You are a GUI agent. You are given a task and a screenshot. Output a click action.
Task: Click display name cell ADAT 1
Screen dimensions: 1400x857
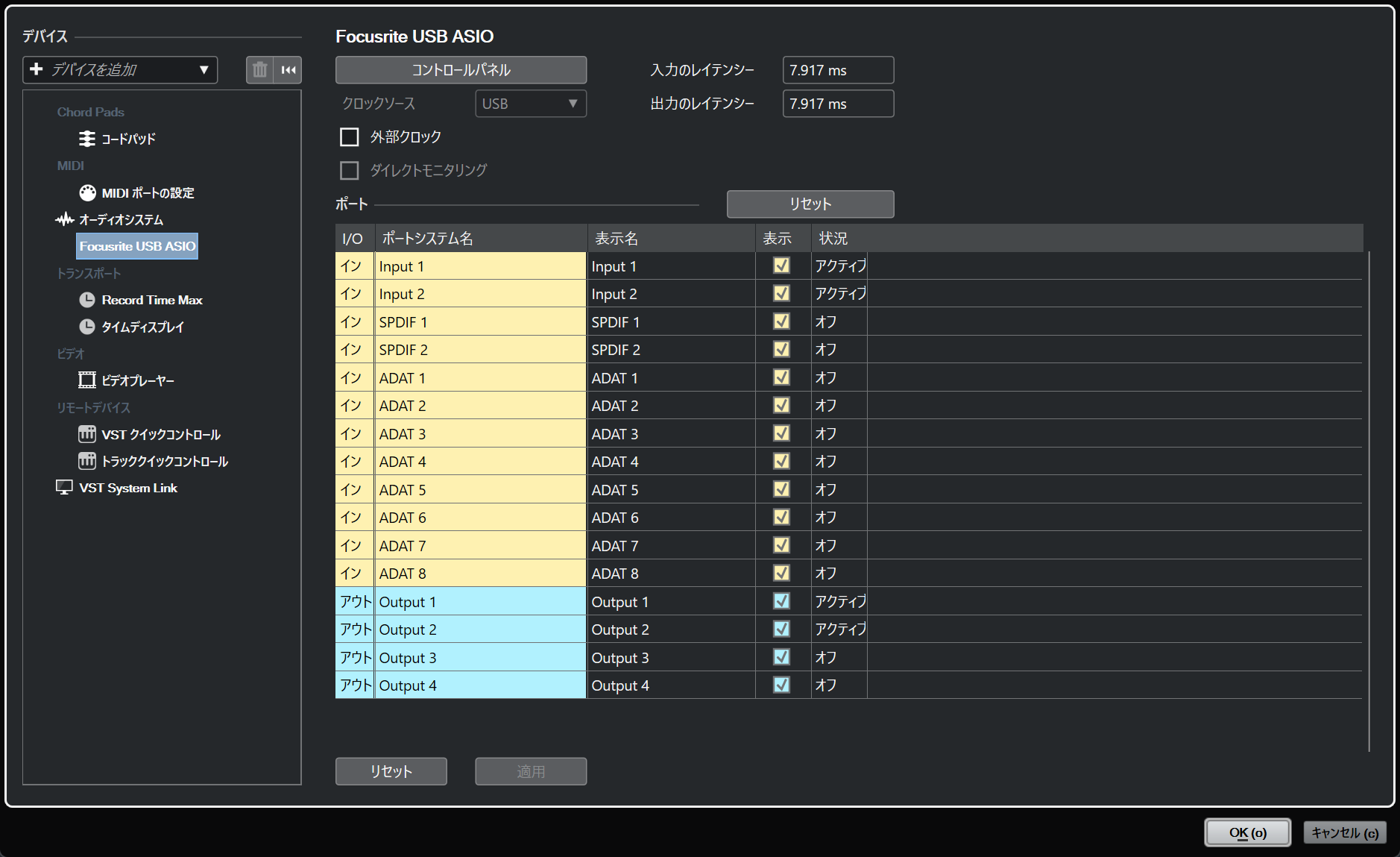671,378
